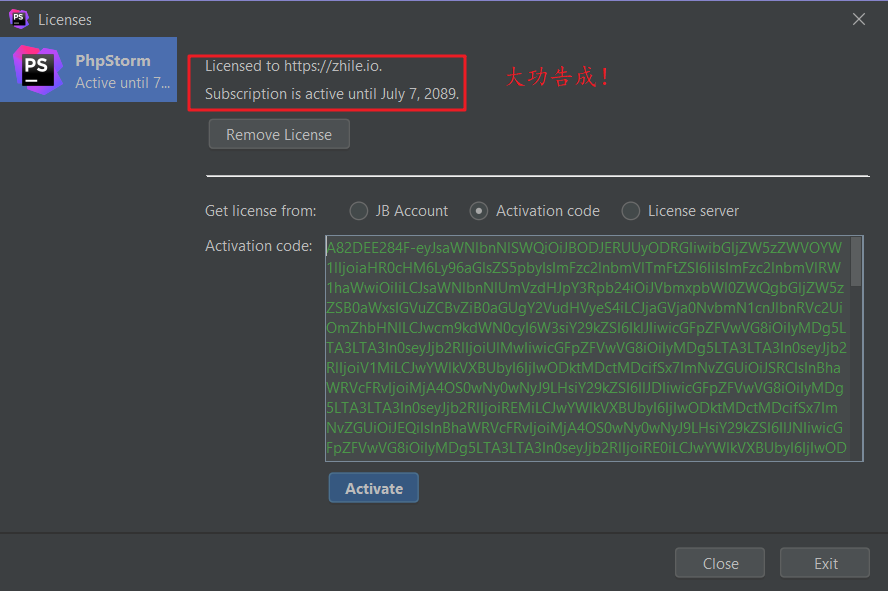This screenshot has height=591, width=888.
Task: Click the Exit button
Action: 825,563
